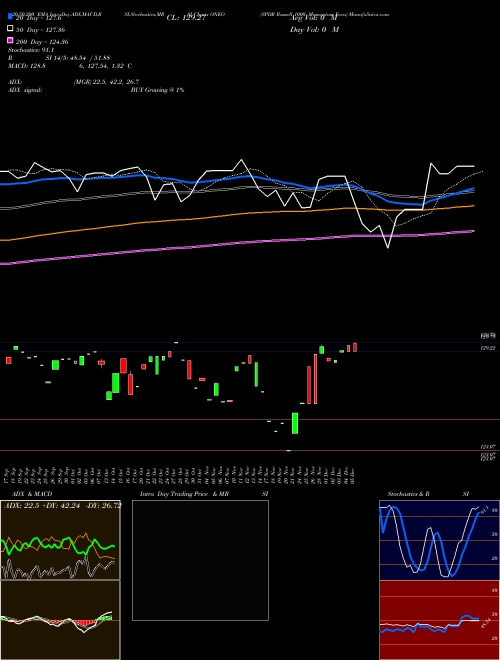The height and width of the screenshot is (660, 500).
Task: Click the MACD histogram panel
Action: (60, 620)
